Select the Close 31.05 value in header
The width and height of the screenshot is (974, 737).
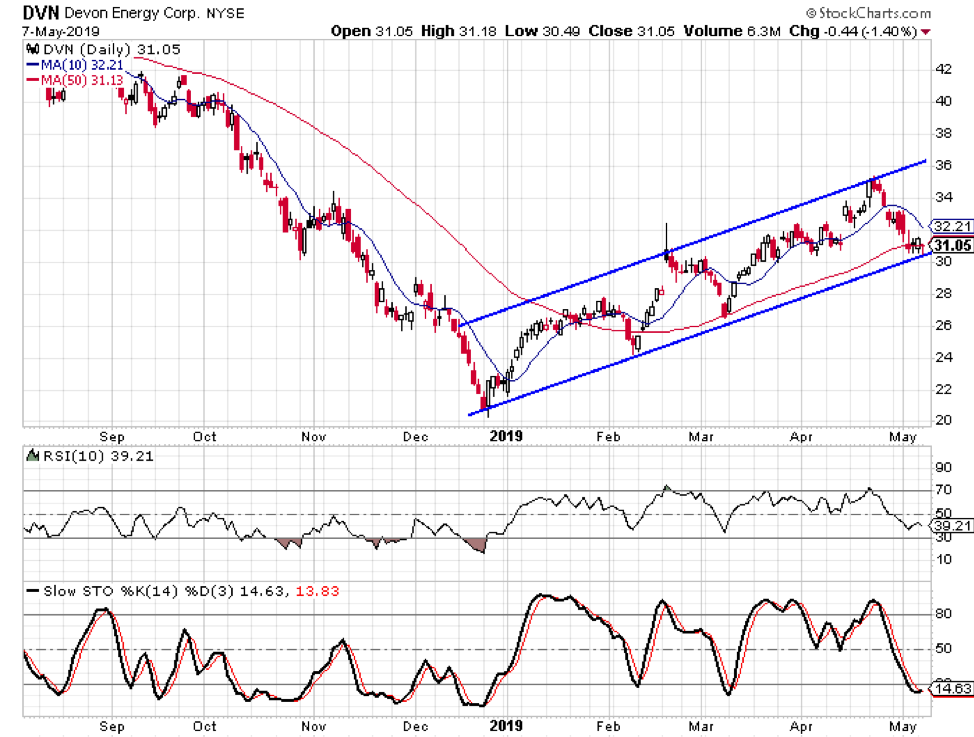pos(631,31)
